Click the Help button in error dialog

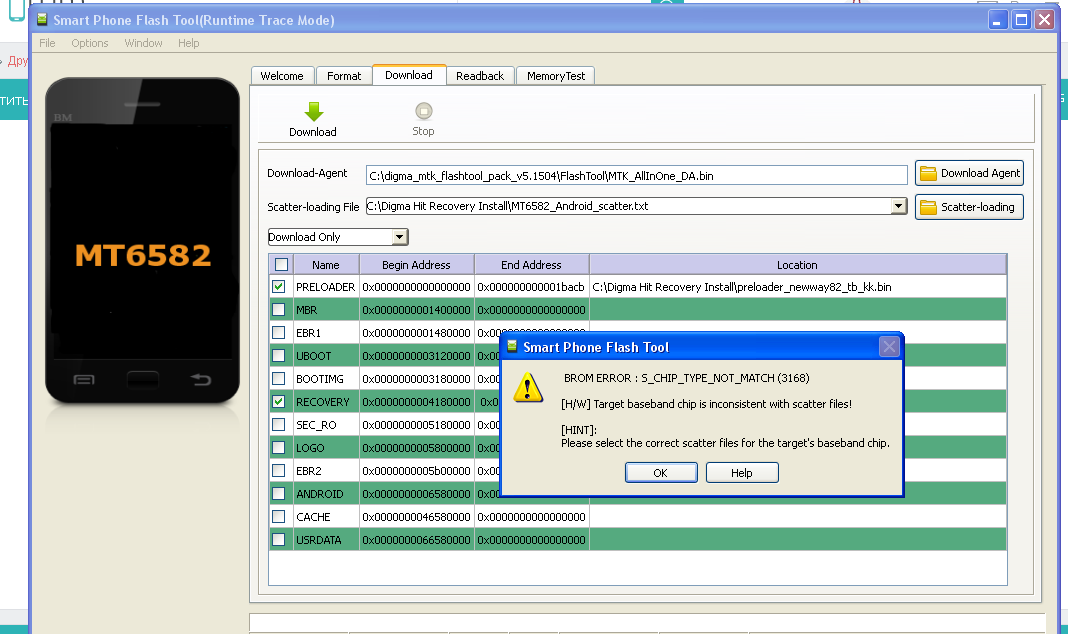click(x=741, y=473)
